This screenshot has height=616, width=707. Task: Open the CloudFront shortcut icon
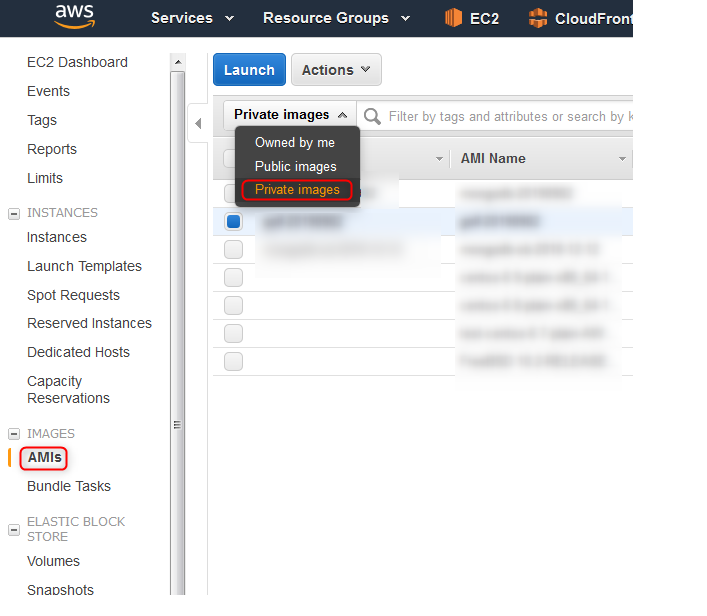pos(537,18)
